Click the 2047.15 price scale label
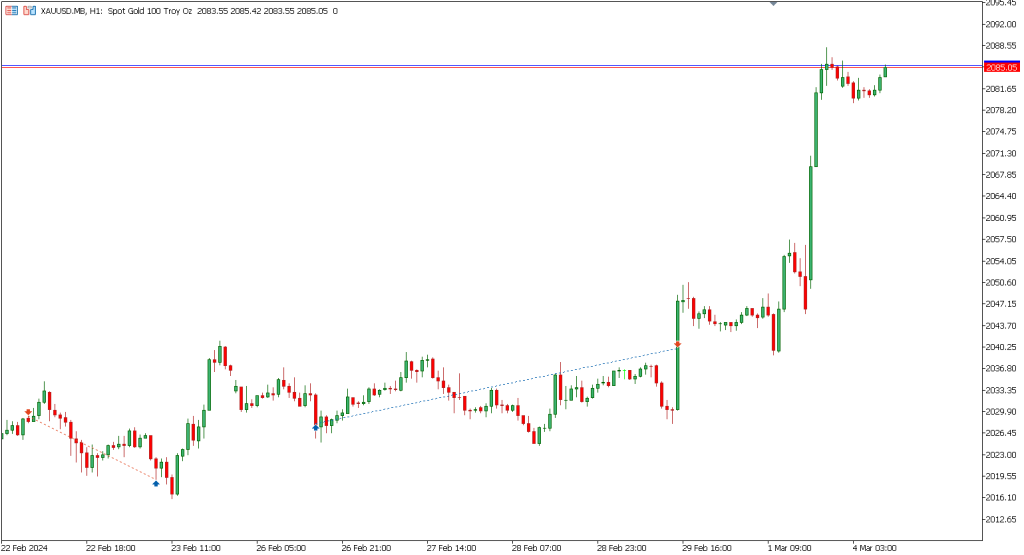 tap(1001, 304)
